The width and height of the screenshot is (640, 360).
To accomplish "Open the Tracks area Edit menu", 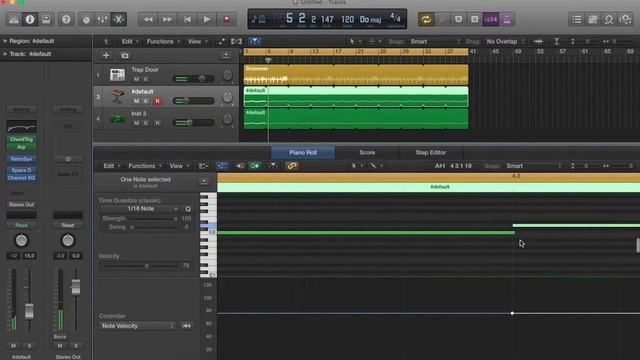I will 130,41.
